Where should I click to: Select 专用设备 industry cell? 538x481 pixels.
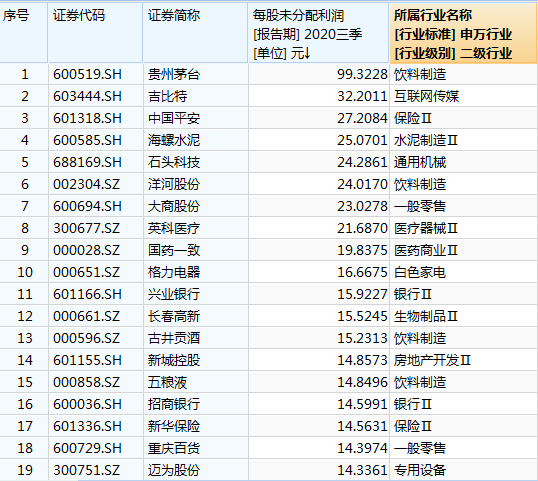[464, 470]
